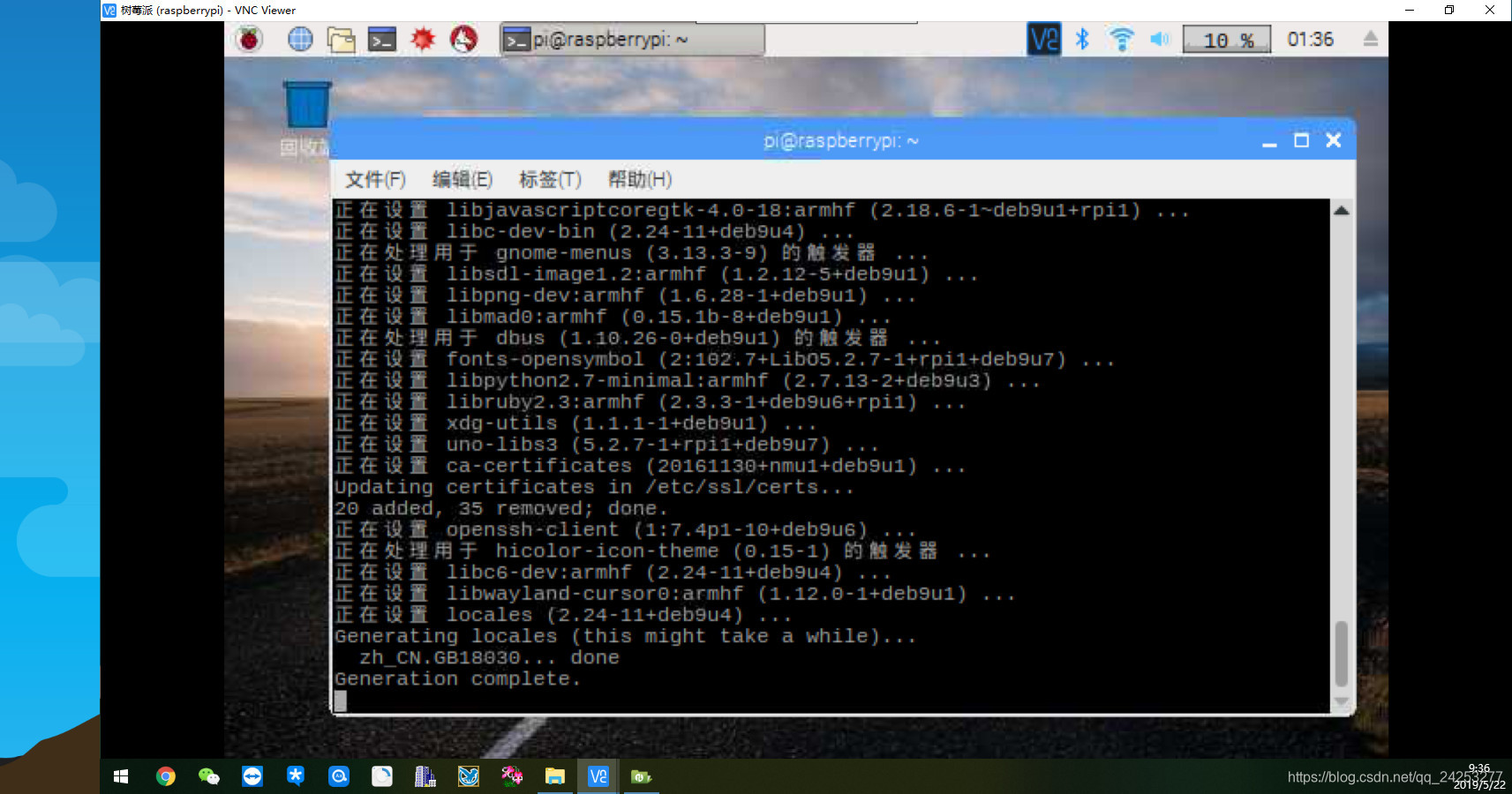The width and height of the screenshot is (1512, 794).
Task: Click the eject tray icon
Action: pos(1370,39)
